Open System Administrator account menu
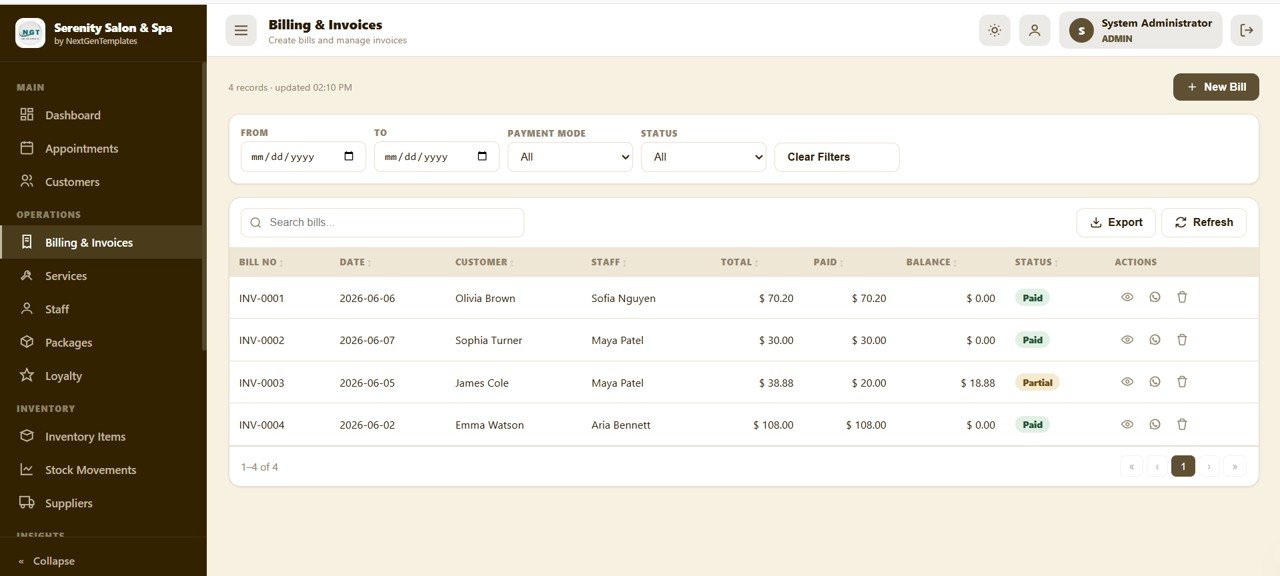 (x=1141, y=30)
